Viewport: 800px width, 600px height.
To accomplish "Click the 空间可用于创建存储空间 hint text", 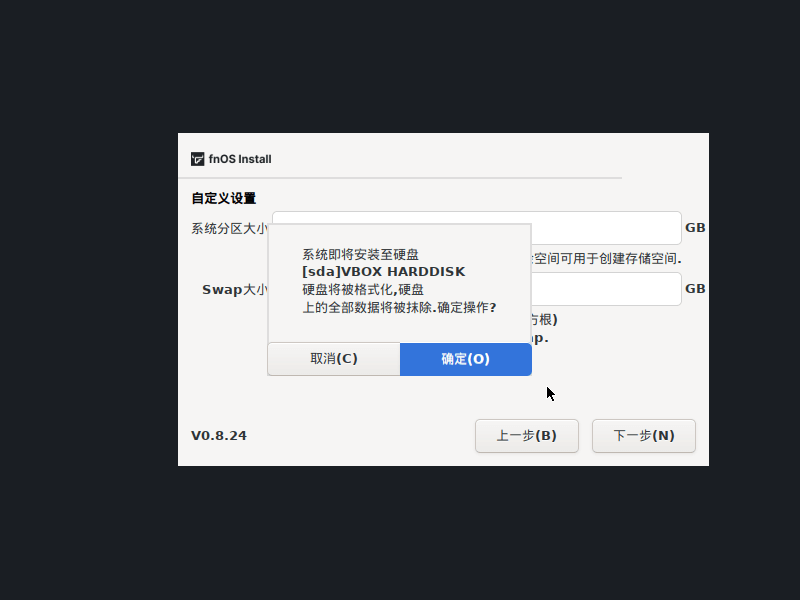I will tap(608, 259).
